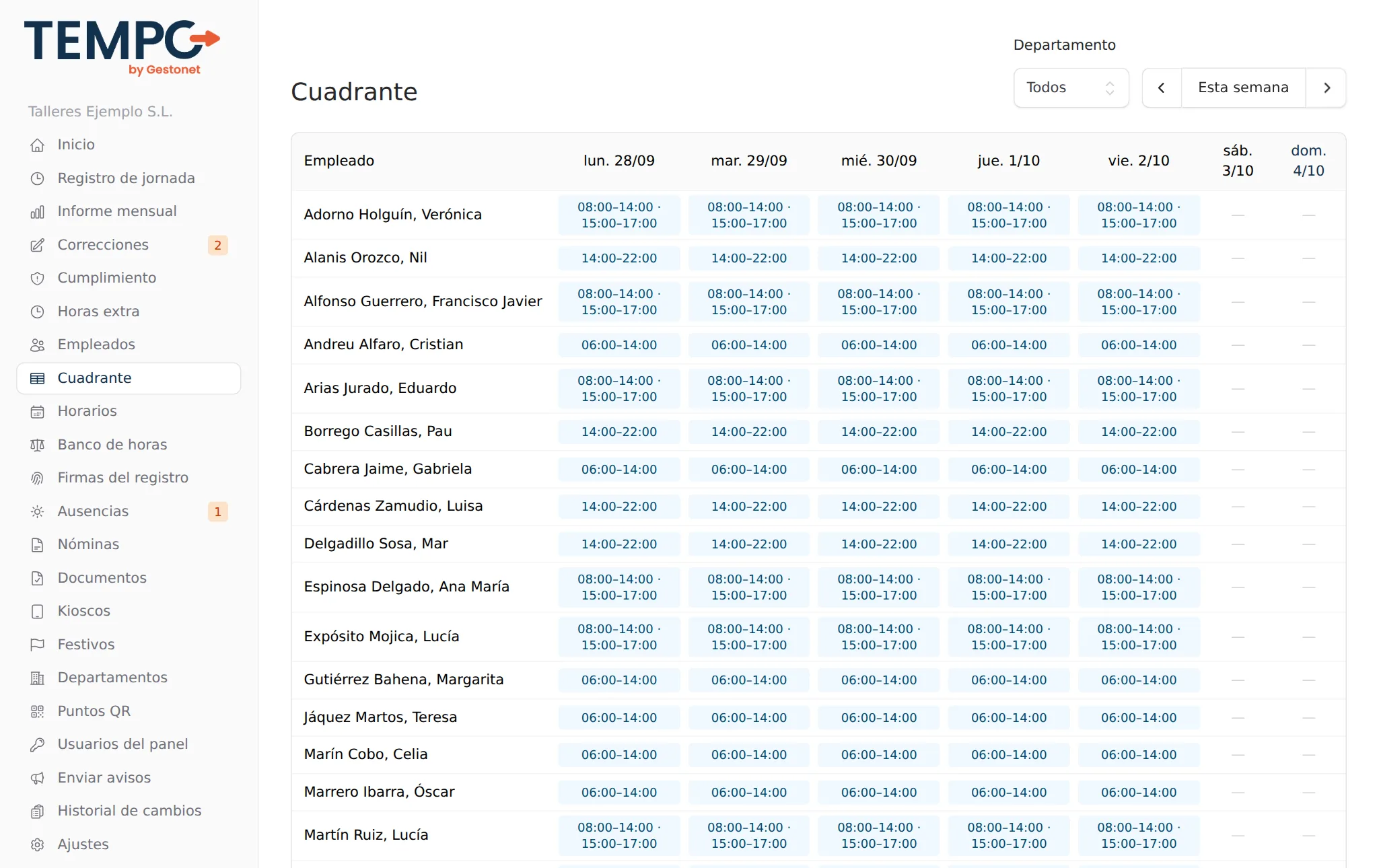
Task: Open Registro de jornada clock icon
Action: click(38, 178)
